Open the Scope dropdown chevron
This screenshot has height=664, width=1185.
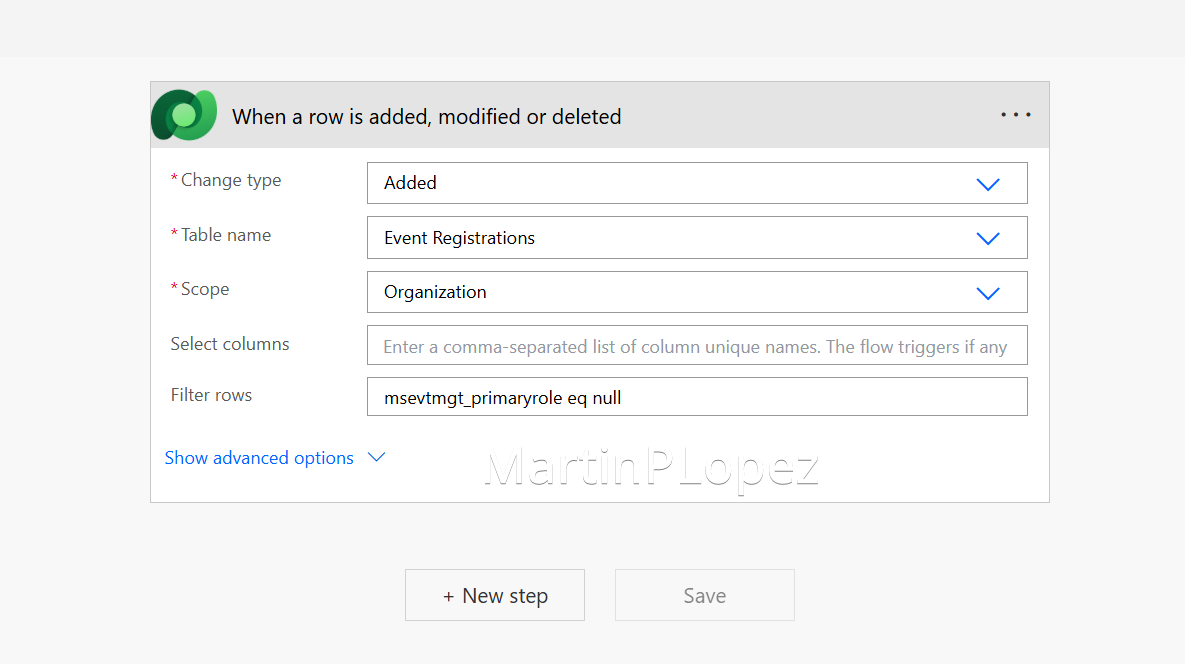(x=987, y=293)
